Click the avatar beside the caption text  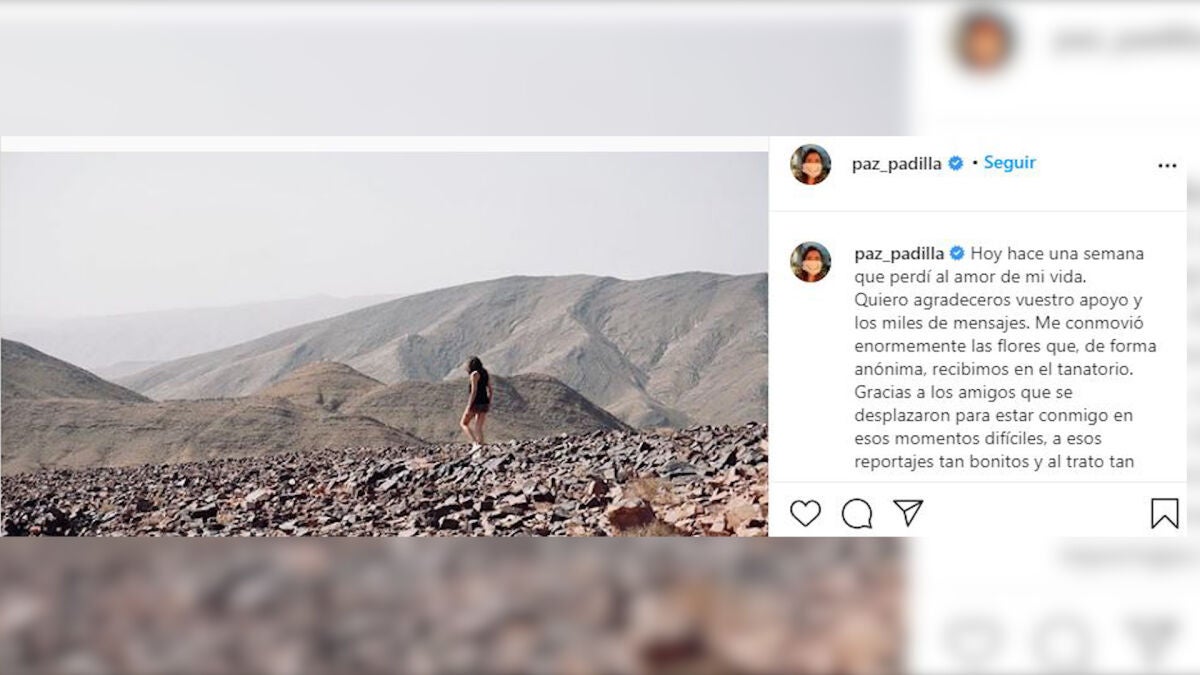point(810,262)
